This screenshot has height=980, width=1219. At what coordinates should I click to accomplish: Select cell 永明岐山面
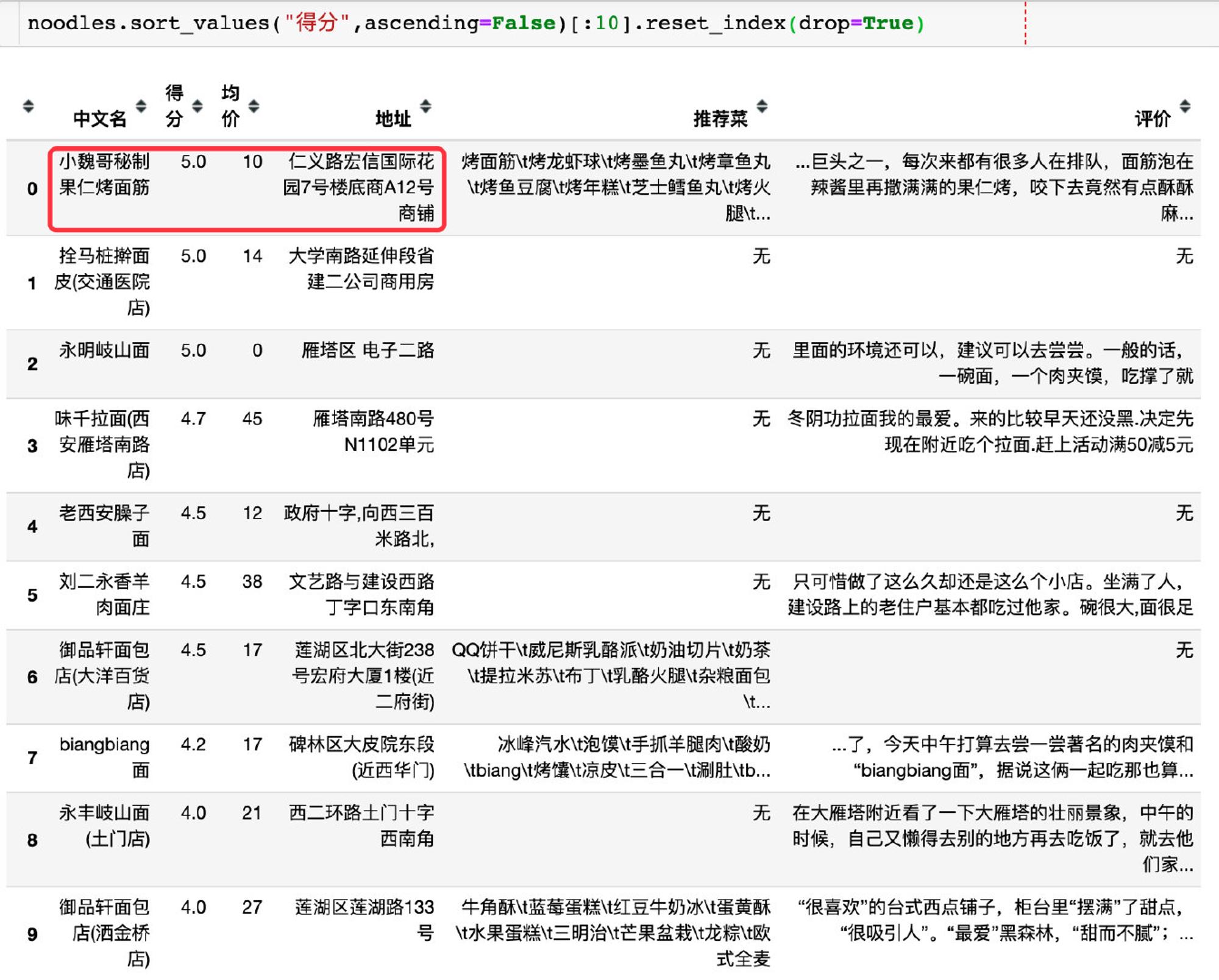tap(104, 350)
